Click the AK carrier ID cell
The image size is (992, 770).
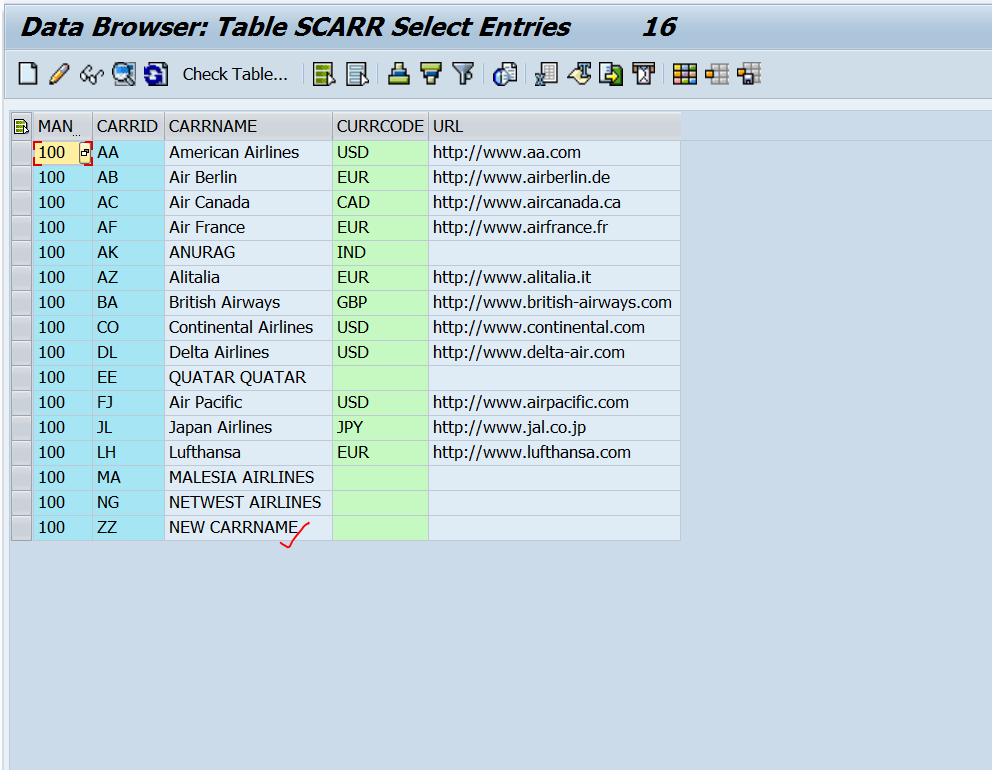(128, 252)
